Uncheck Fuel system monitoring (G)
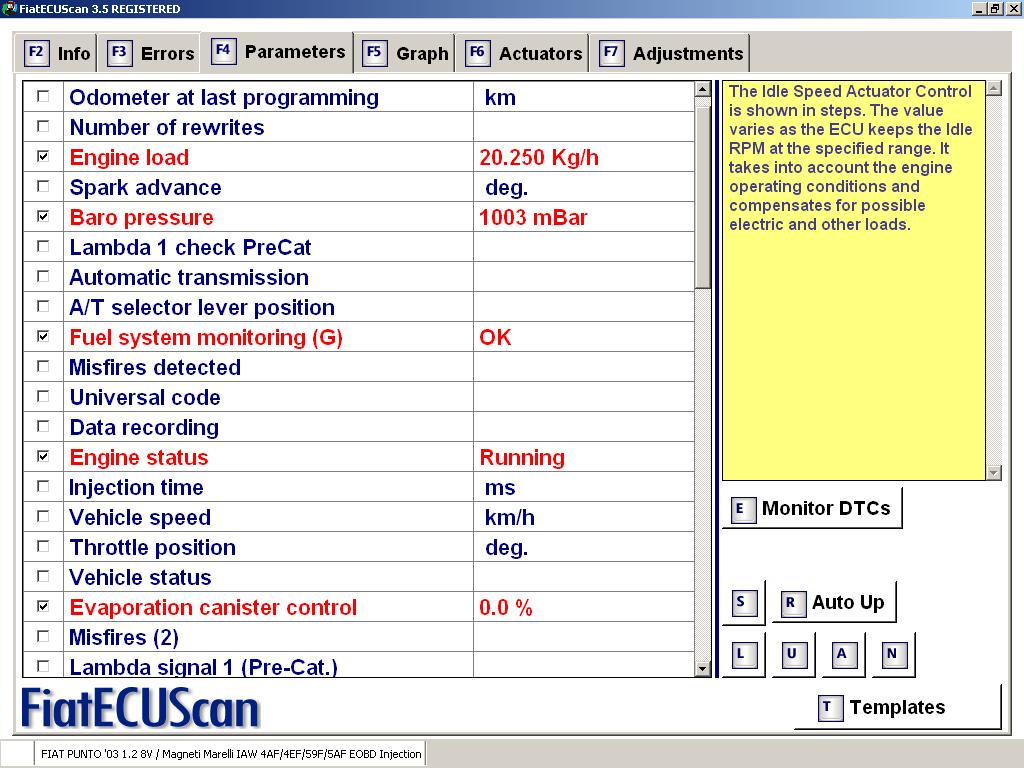The width and height of the screenshot is (1024, 768). coord(43,337)
